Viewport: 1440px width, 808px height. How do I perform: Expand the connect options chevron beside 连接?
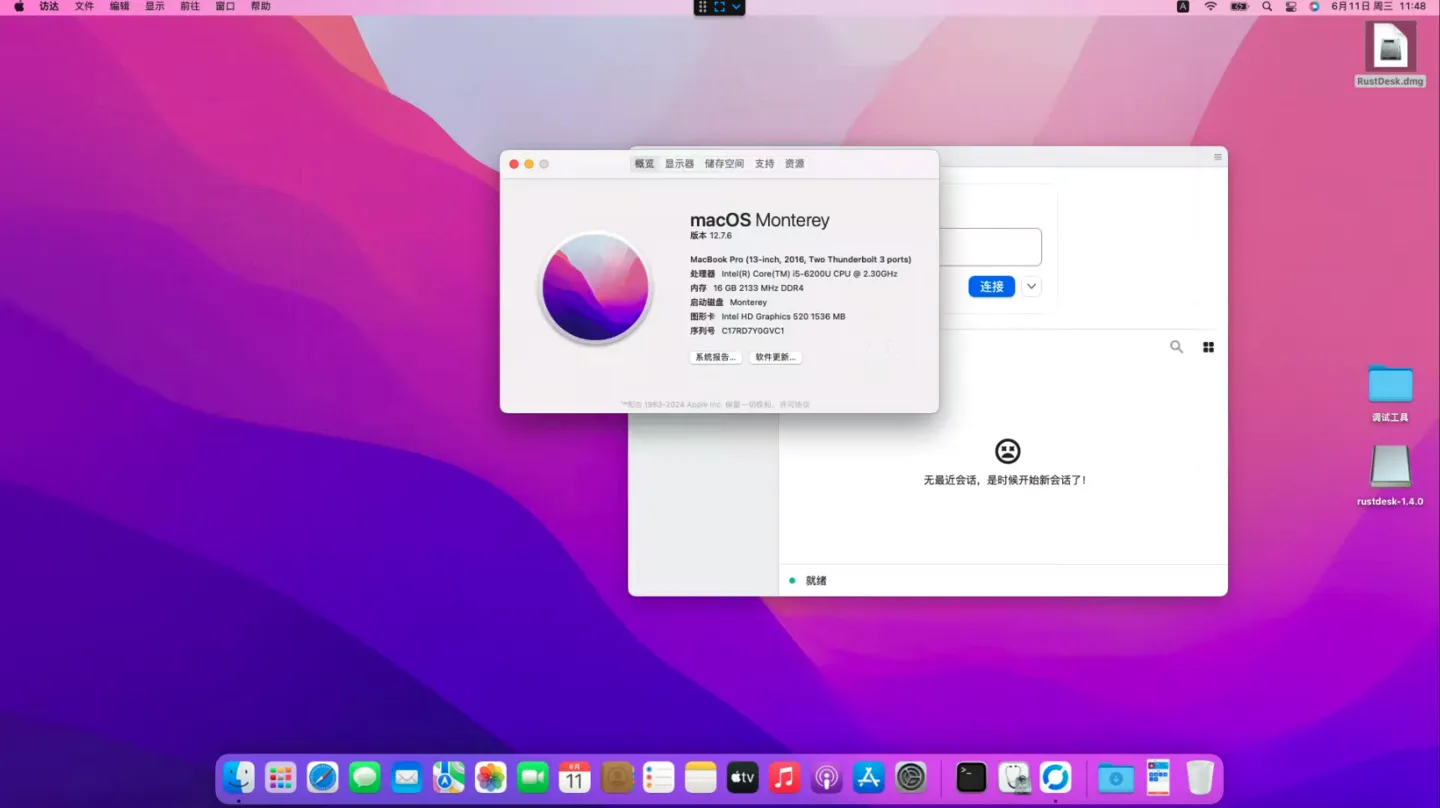click(x=1031, y=286)
